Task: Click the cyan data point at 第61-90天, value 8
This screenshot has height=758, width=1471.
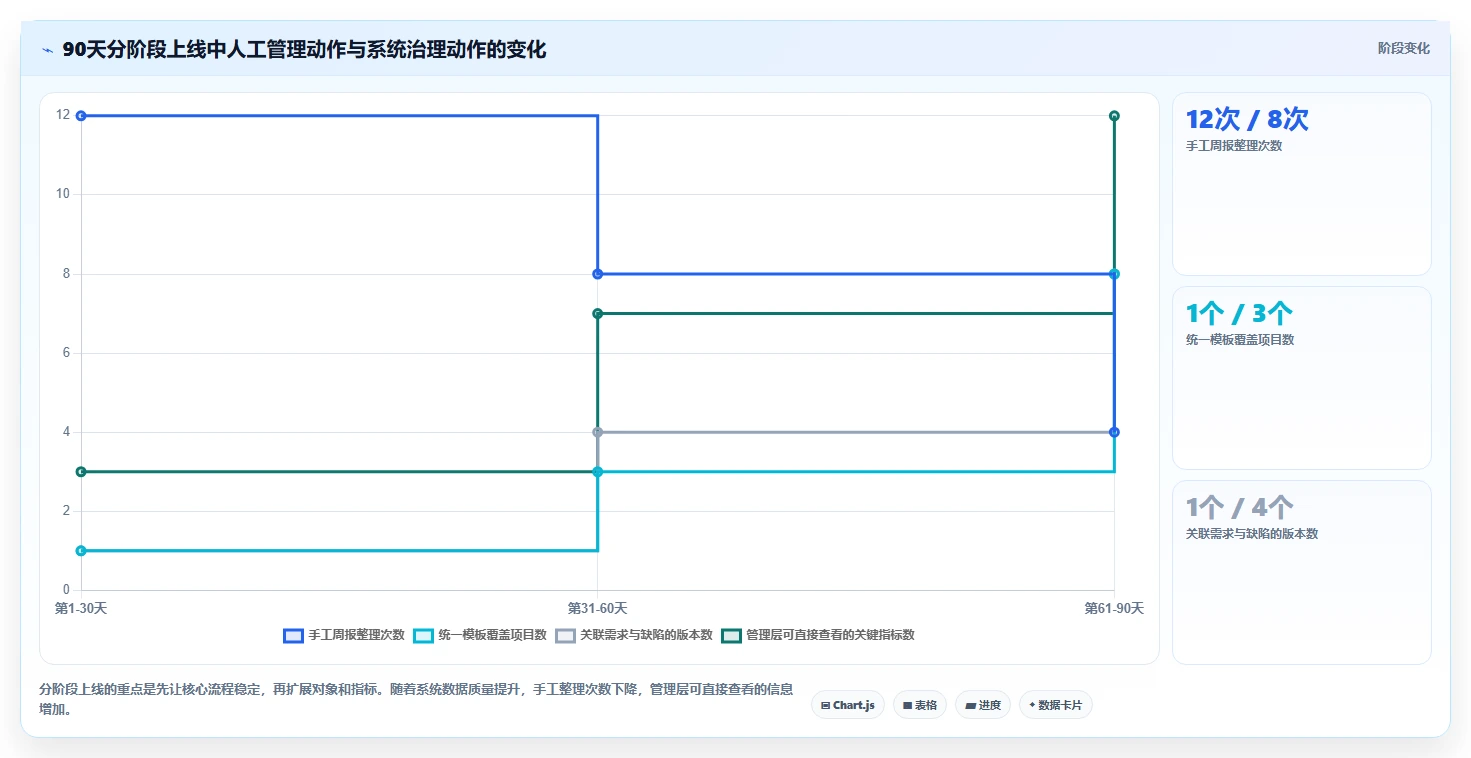Action: 1114,274
